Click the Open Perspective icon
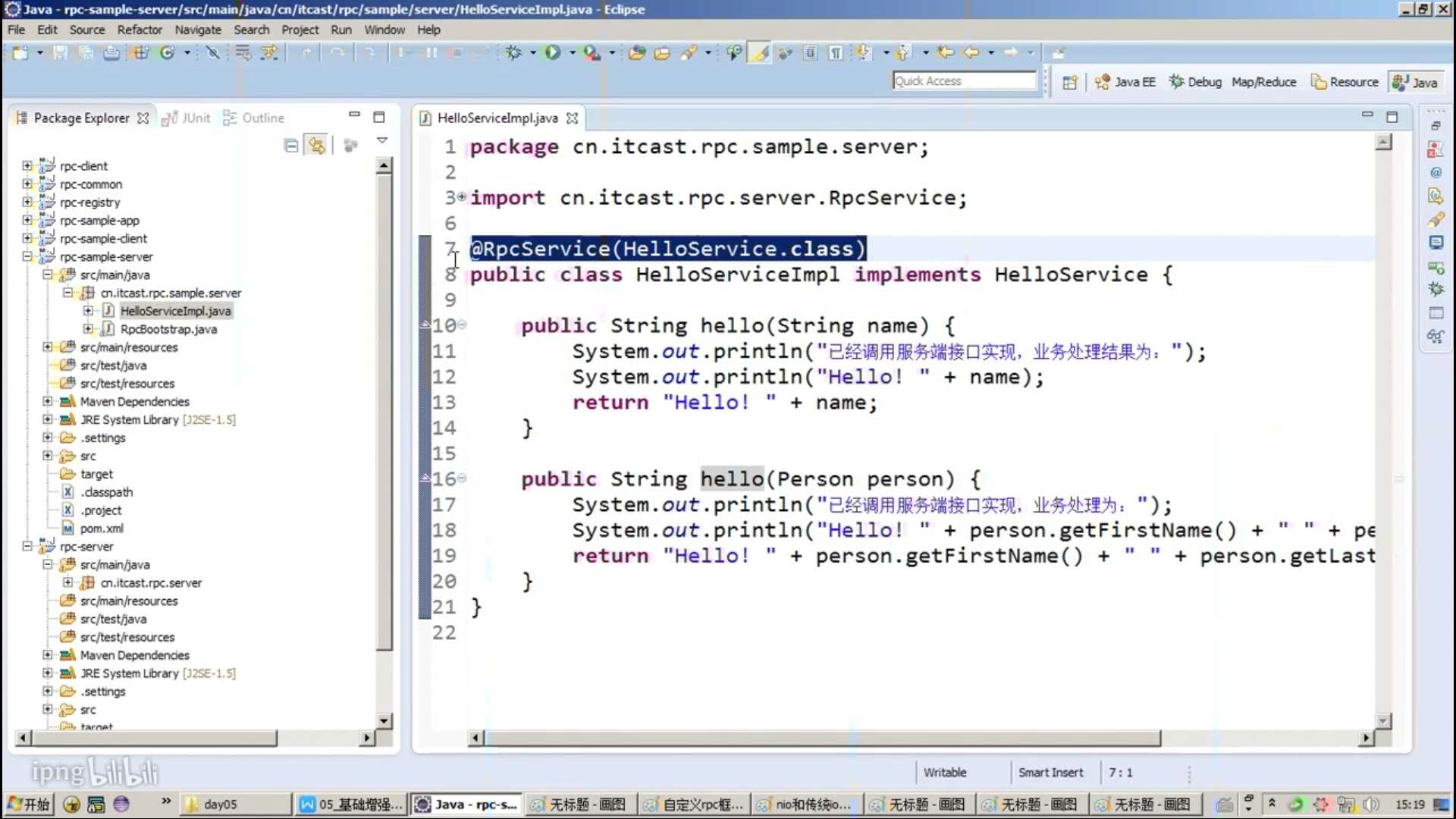The image size is (1456, 819). (1070, 82)
